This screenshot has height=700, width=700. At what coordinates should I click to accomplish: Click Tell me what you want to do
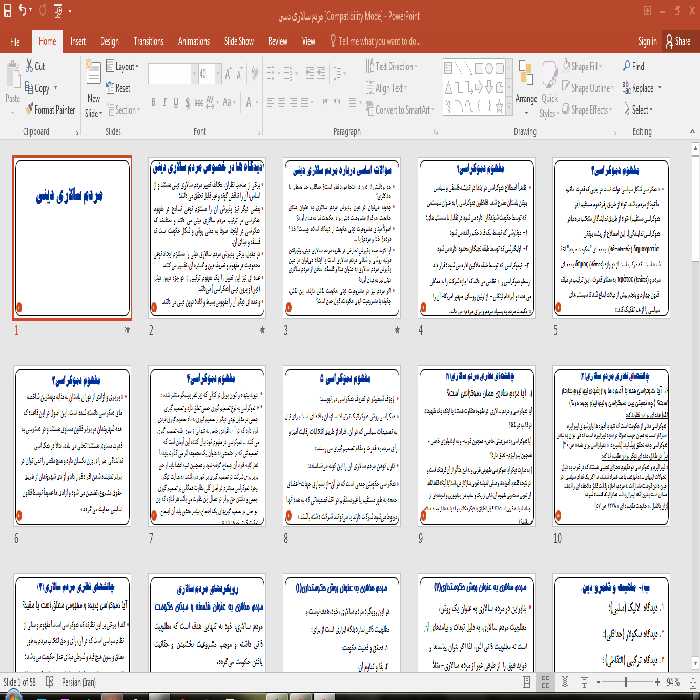[x=374, y=41]
